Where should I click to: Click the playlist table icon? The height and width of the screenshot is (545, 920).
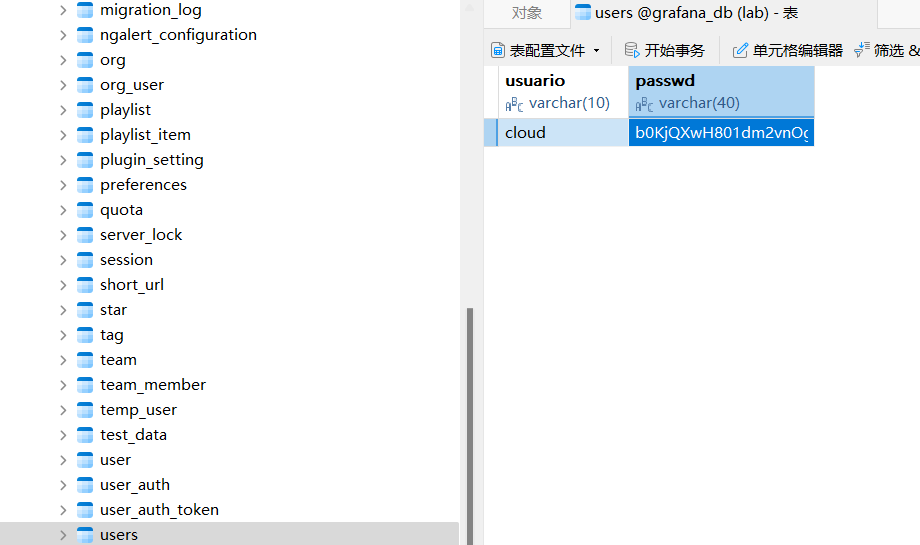coord(85,110)
